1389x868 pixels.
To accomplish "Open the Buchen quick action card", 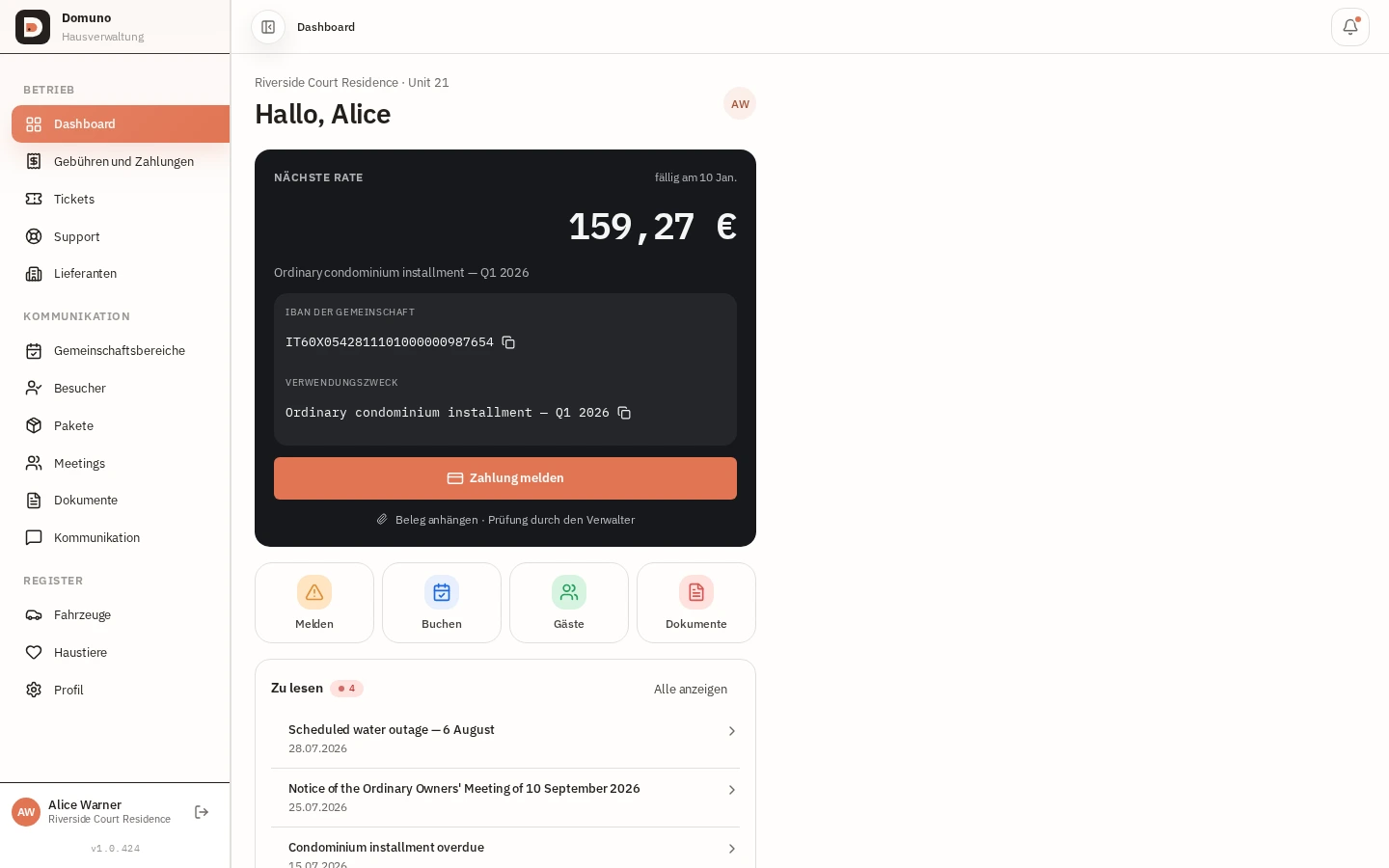I will [442, 603].
